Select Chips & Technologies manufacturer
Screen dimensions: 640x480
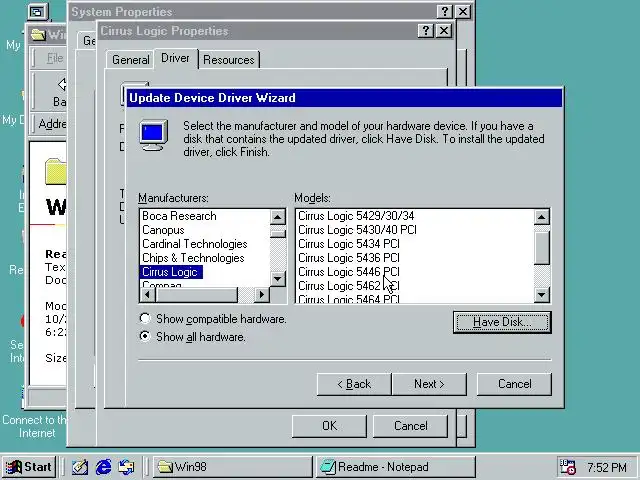(x=193, y=258)
